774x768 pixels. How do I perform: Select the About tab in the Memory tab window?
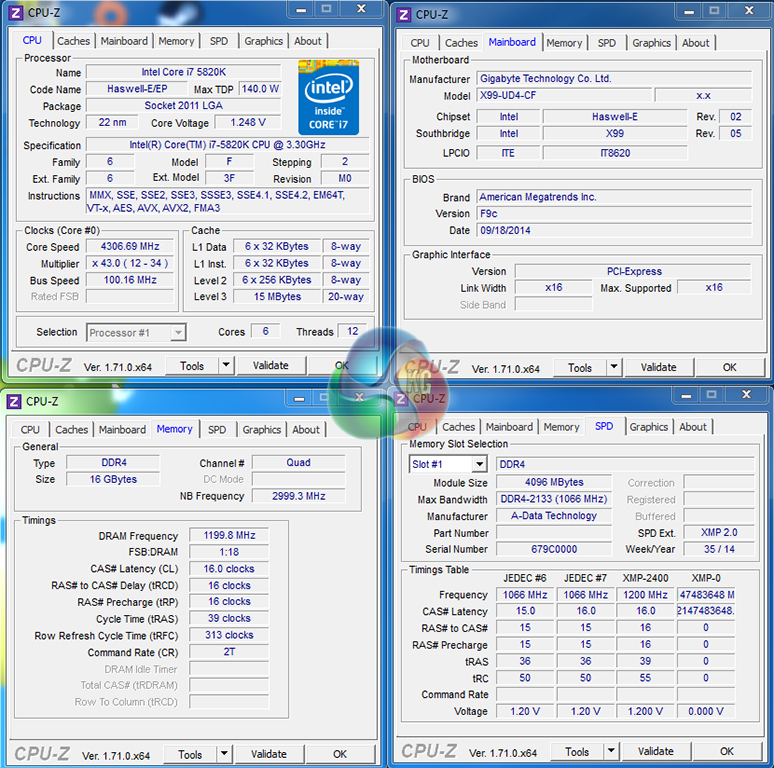(306, 430)
